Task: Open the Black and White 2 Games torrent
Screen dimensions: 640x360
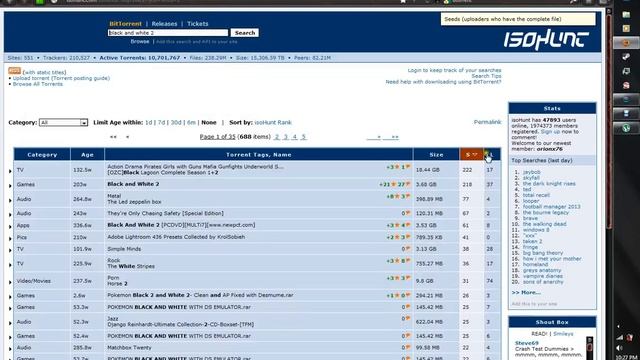Action: click(x=133, y=184)
